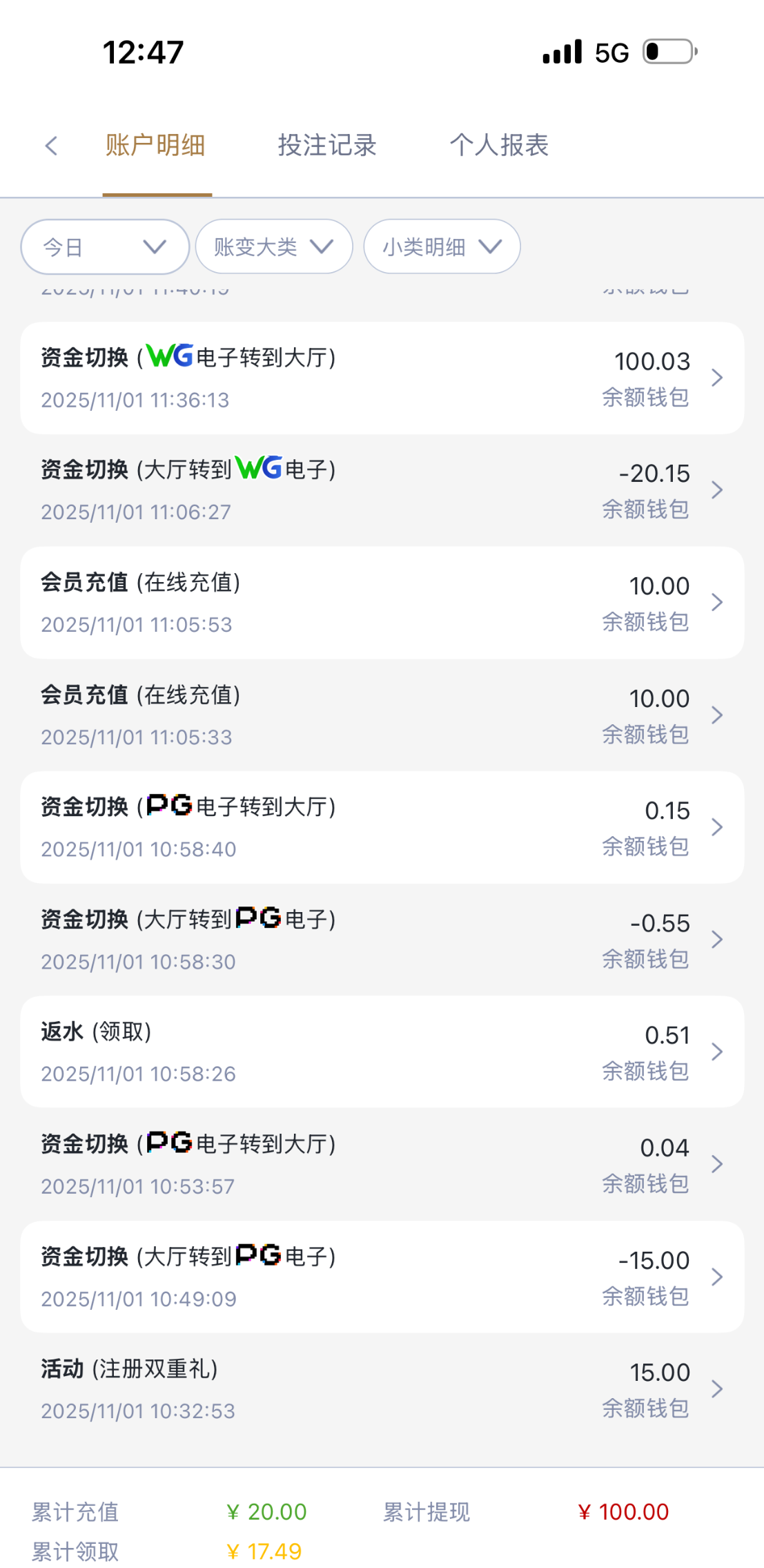Select the 账户明细 tab
This screenshot has height=1568, width=764.
(156, 146)
